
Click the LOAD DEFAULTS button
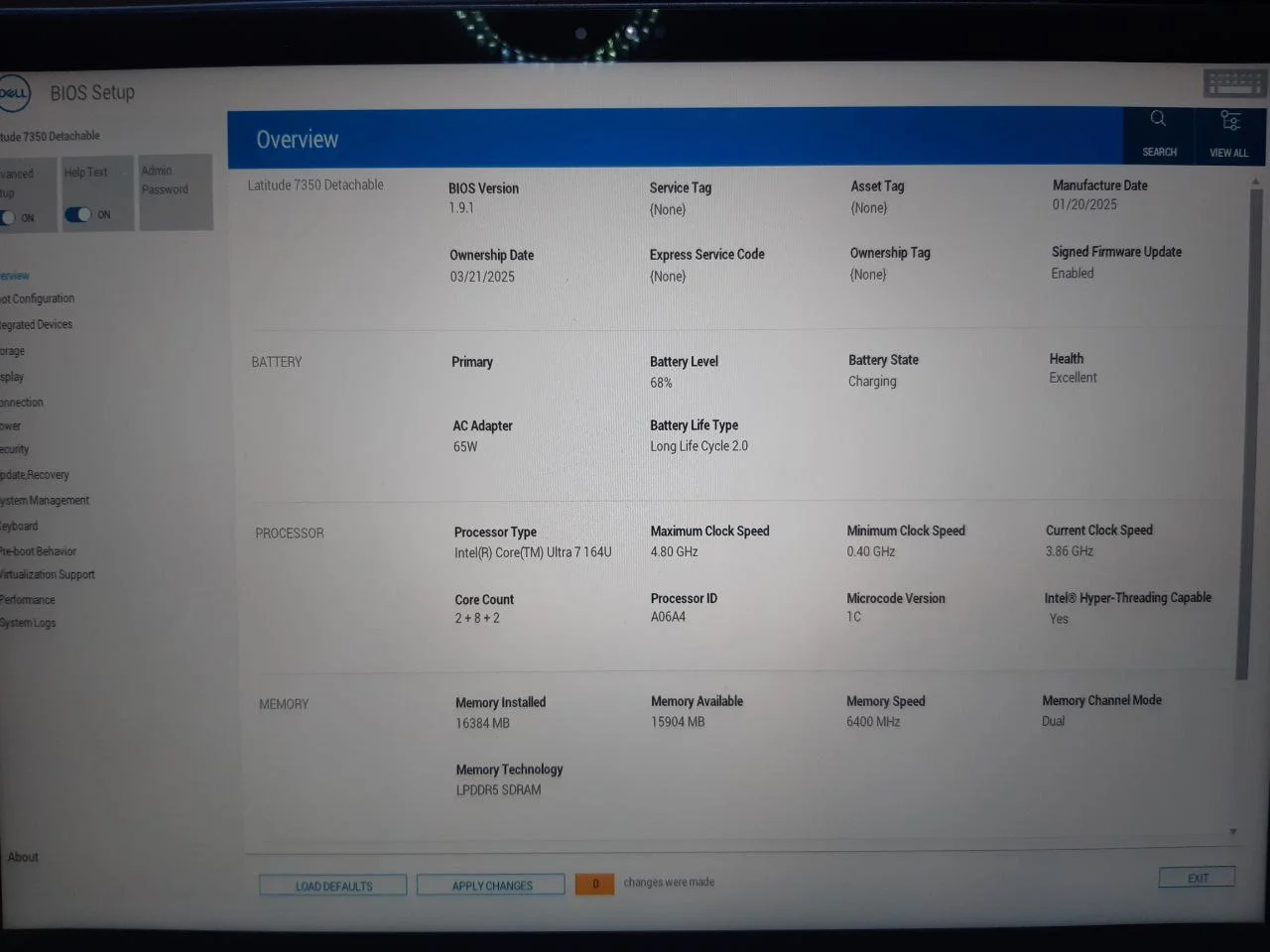tap(333, 886)
